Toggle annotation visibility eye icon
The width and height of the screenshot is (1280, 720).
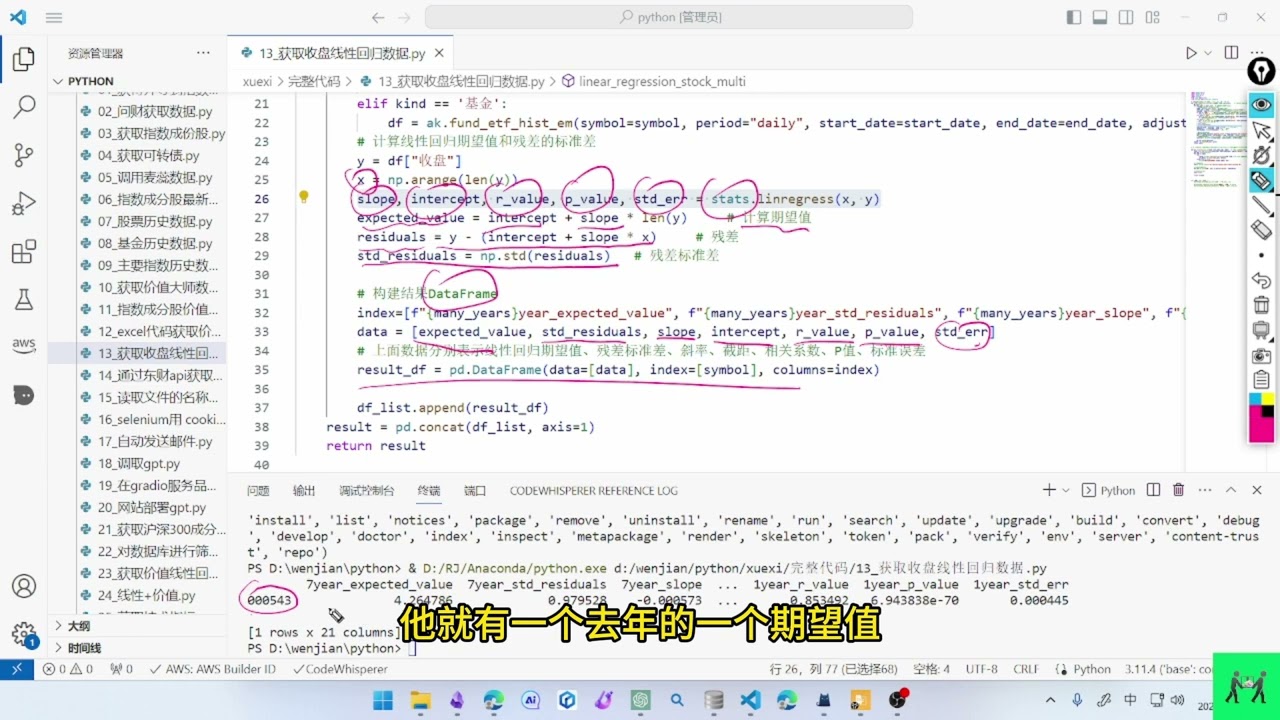coord(1262,105)
